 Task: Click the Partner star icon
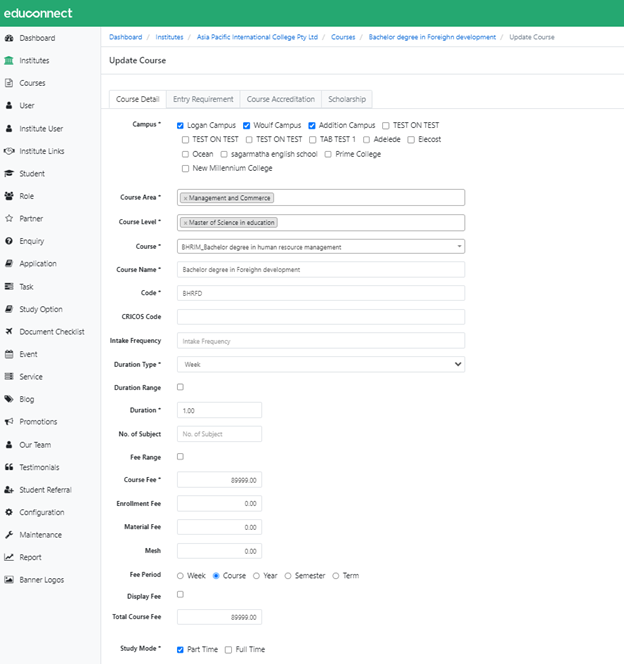(9, 219)
